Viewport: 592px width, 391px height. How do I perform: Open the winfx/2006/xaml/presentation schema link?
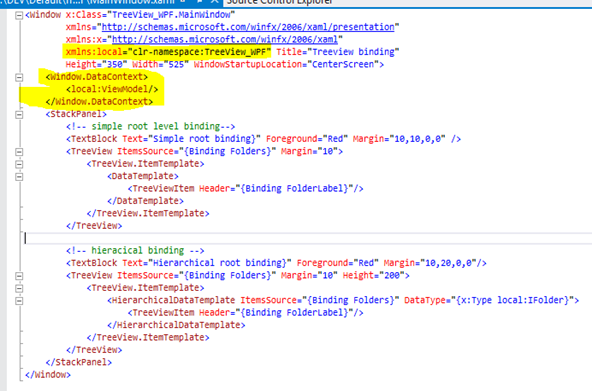(248, 27)
